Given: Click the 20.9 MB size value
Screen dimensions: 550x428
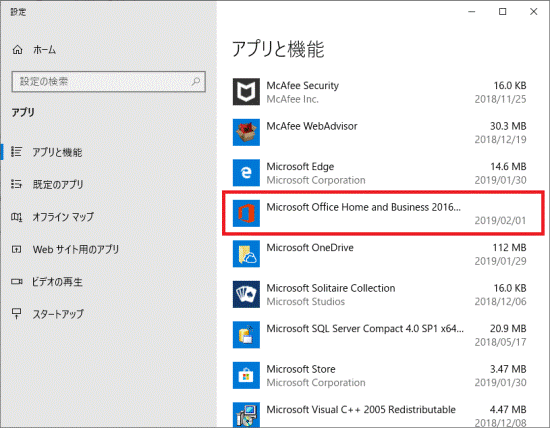Looking at the screenshot, I should [508, 328].
